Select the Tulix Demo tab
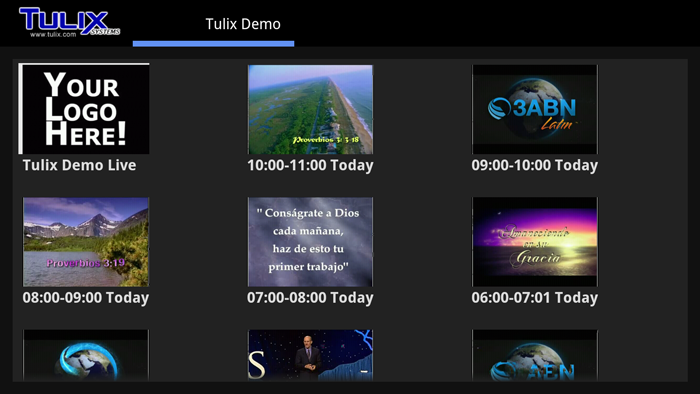The height and width of the screenshot is (394, 700). [243, 24]
